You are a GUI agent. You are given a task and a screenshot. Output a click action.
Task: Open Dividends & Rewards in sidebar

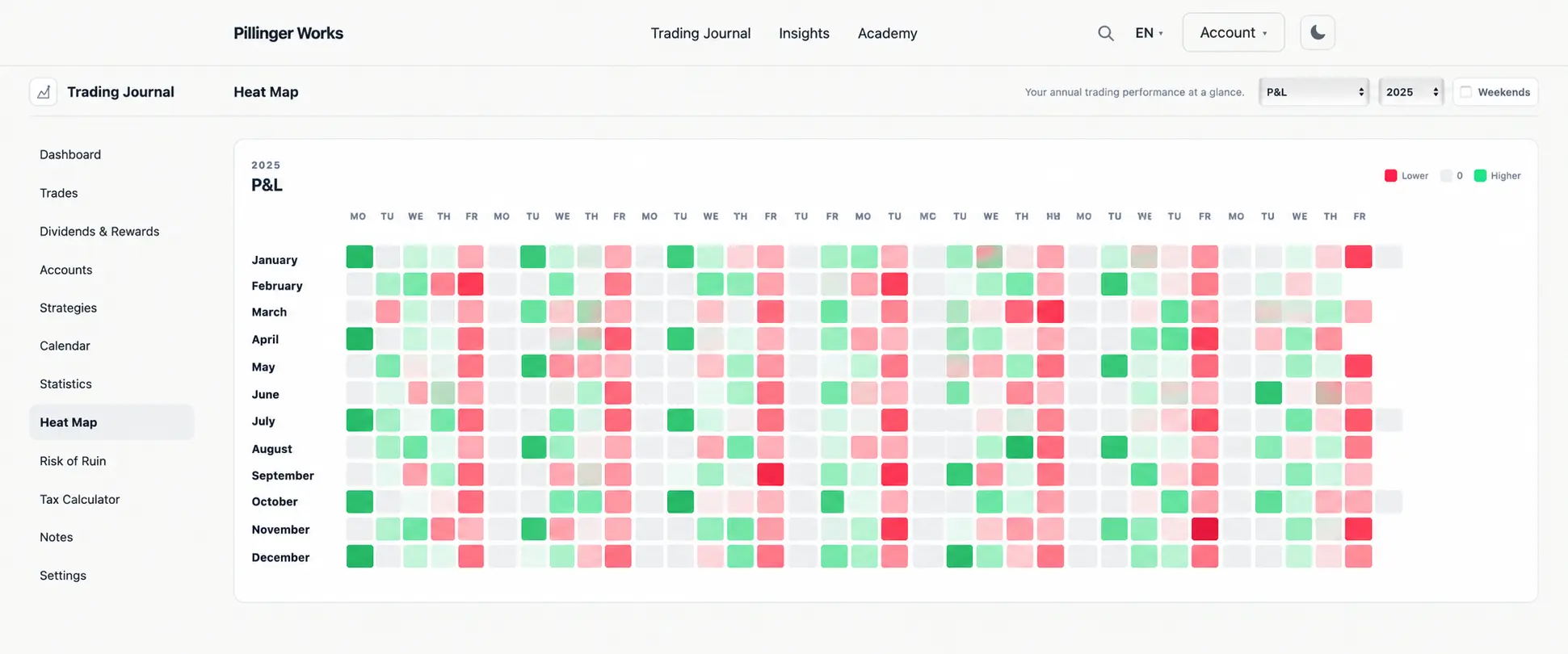(x=111, y=231)
